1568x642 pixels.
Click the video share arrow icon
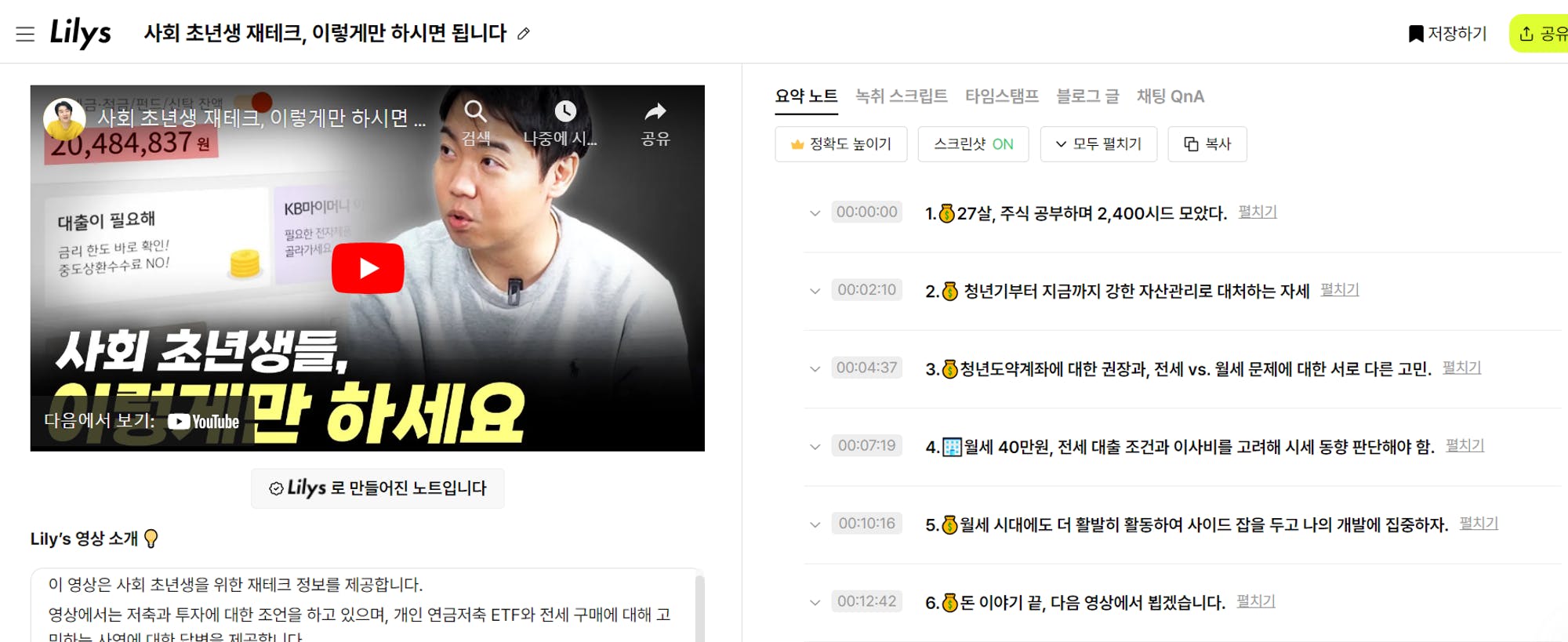(x=655, y=111)
